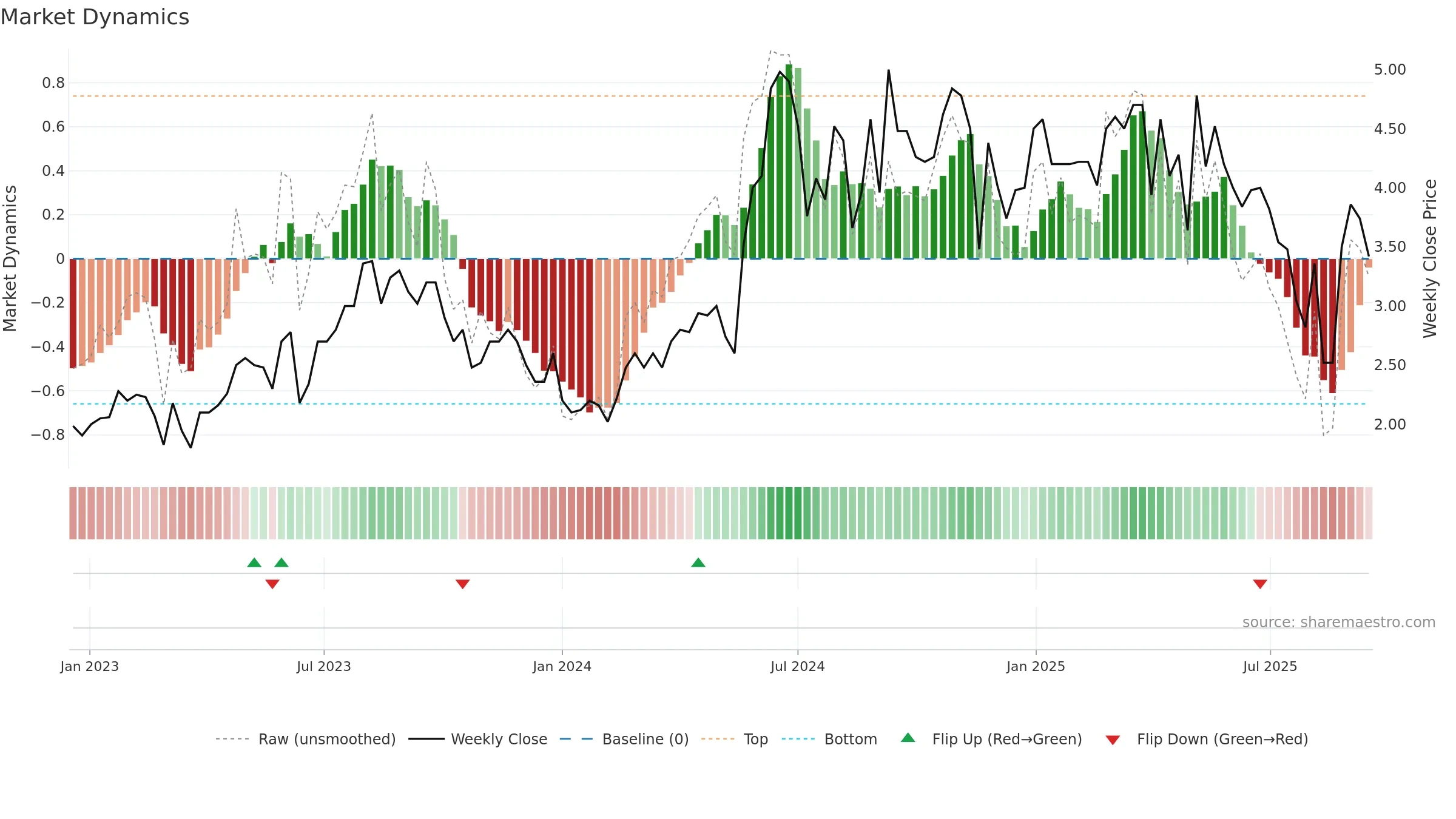Click the 3.50 price axis tick label
The width and height of the screenshot is (1456, 819).
(1390, 246)
